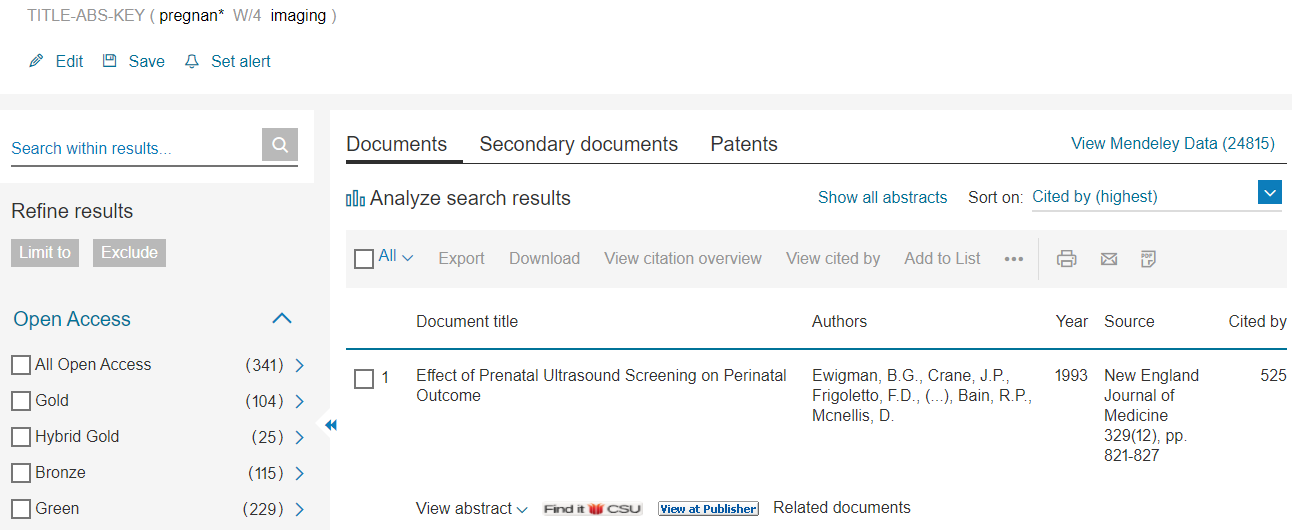This screenshot has width=1292, height=530.
Task: Click the View Mendeley Data link
Action: click(x=1173, y=143)
